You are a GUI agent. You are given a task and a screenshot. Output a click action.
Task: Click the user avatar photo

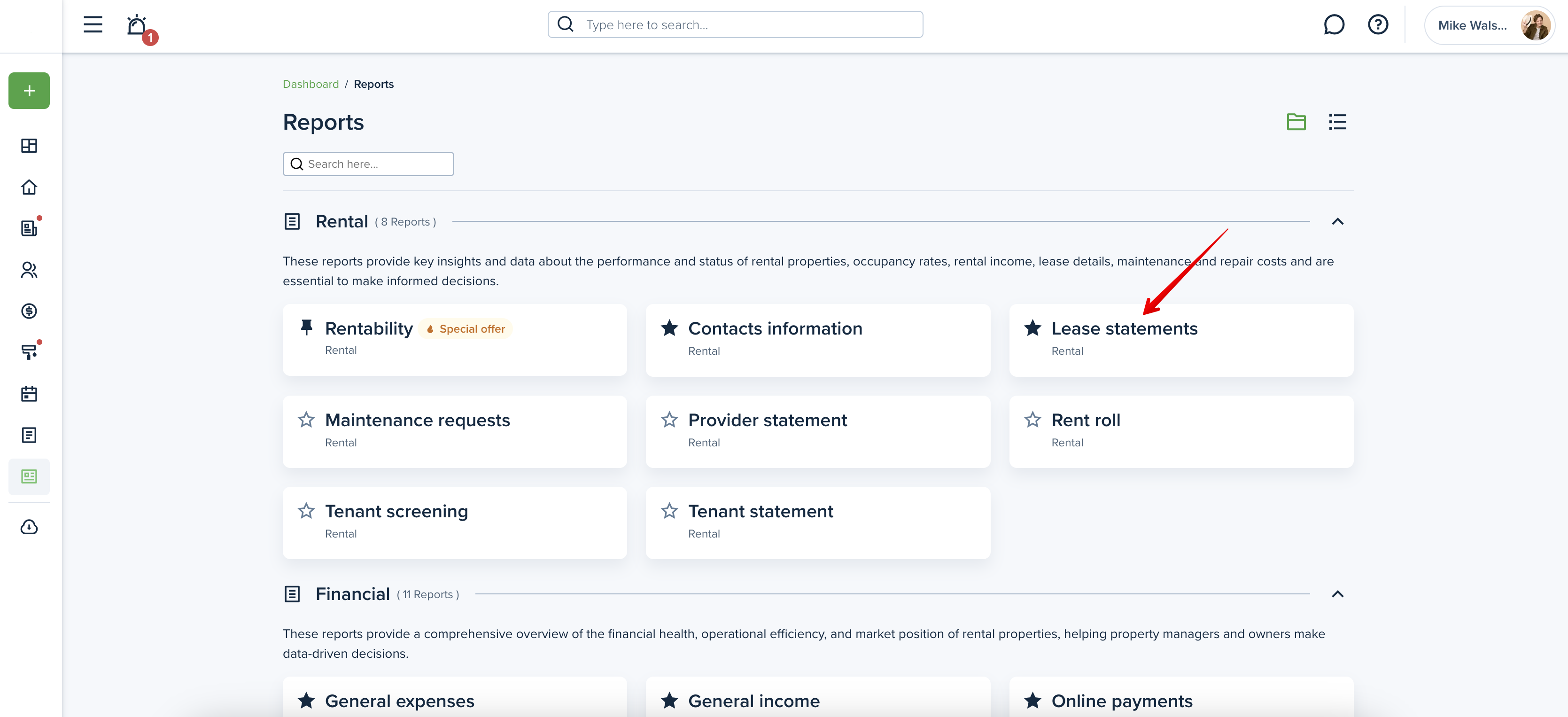1535,25
